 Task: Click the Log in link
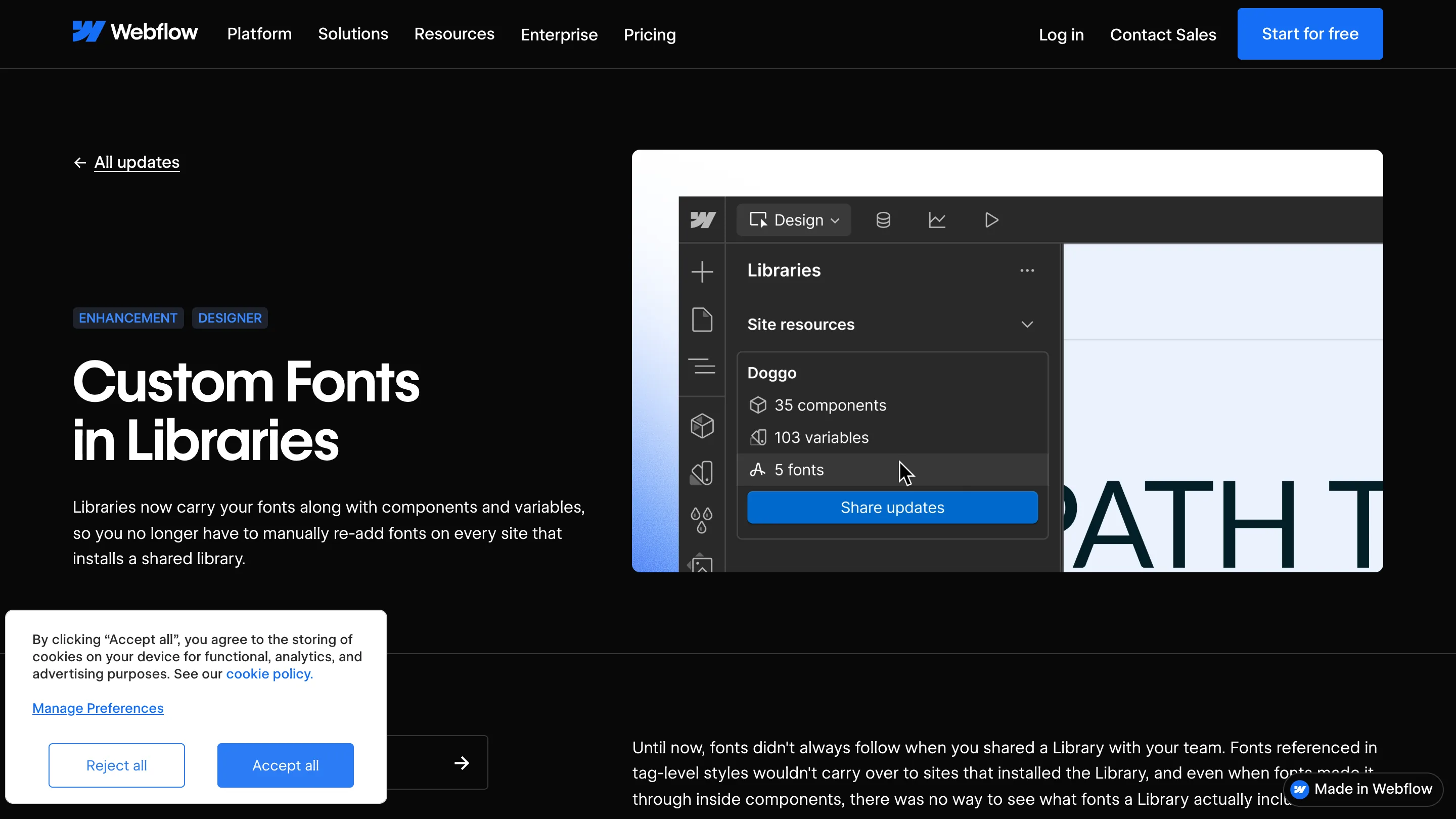click(x=1061, y=34)
